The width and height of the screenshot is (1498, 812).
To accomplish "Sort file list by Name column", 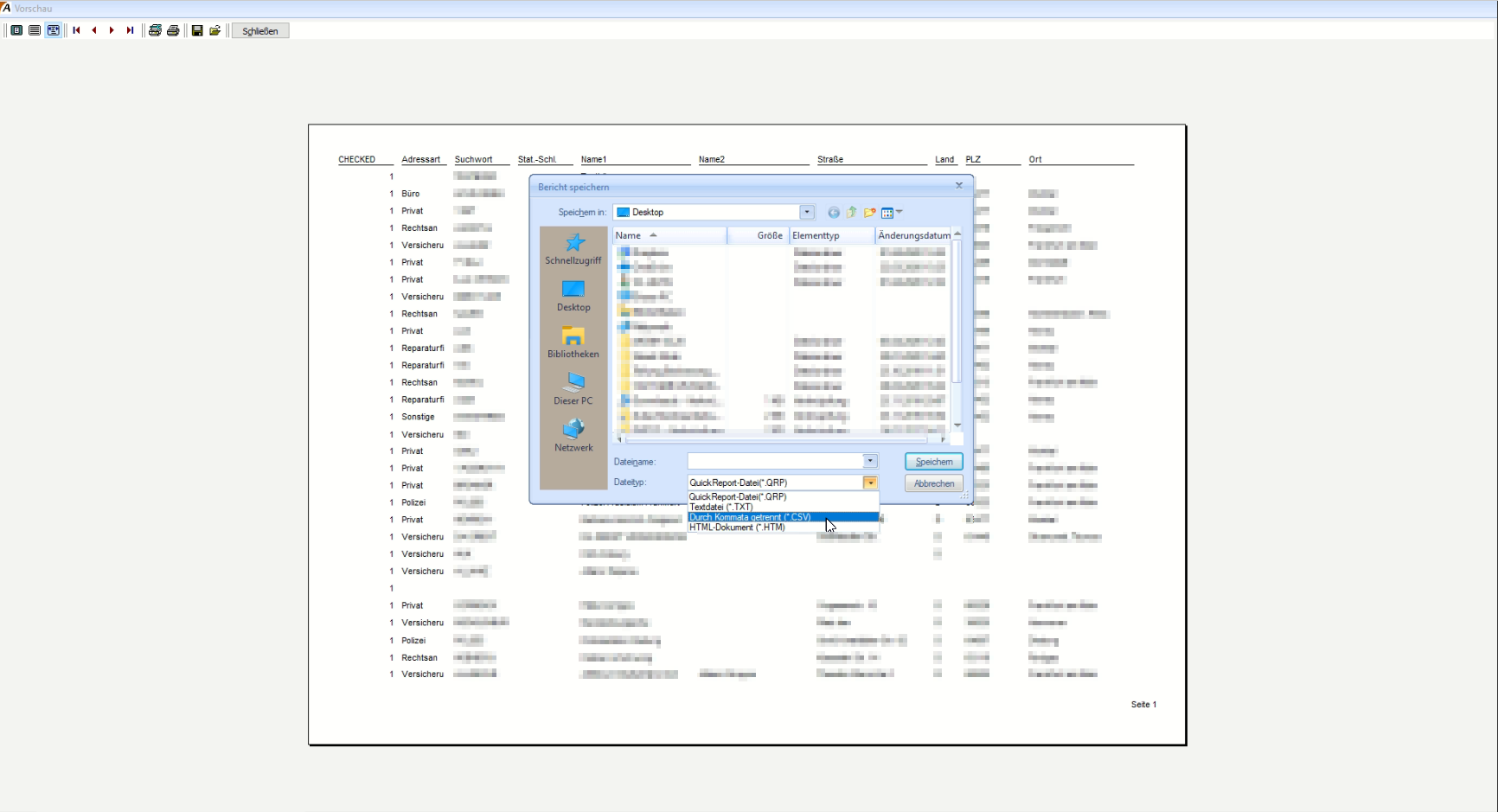I will pos(670,235).
